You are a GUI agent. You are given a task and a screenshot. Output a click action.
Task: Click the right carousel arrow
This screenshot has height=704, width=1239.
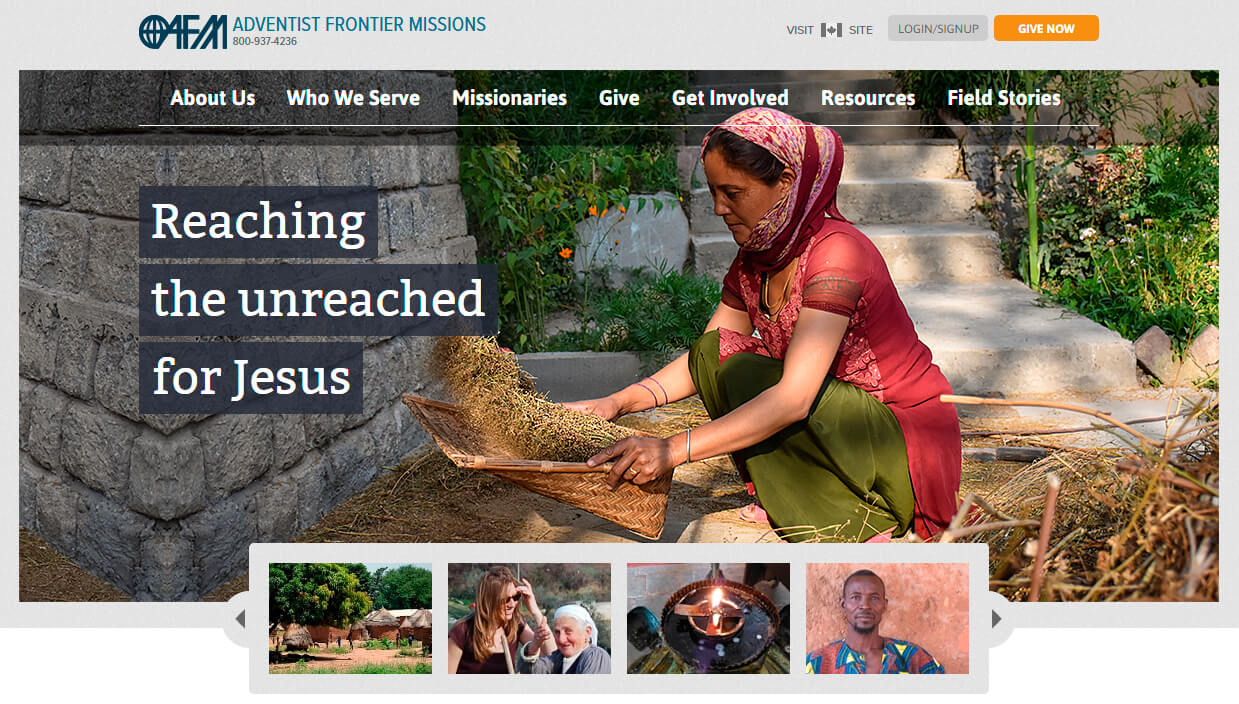(997, 619)
